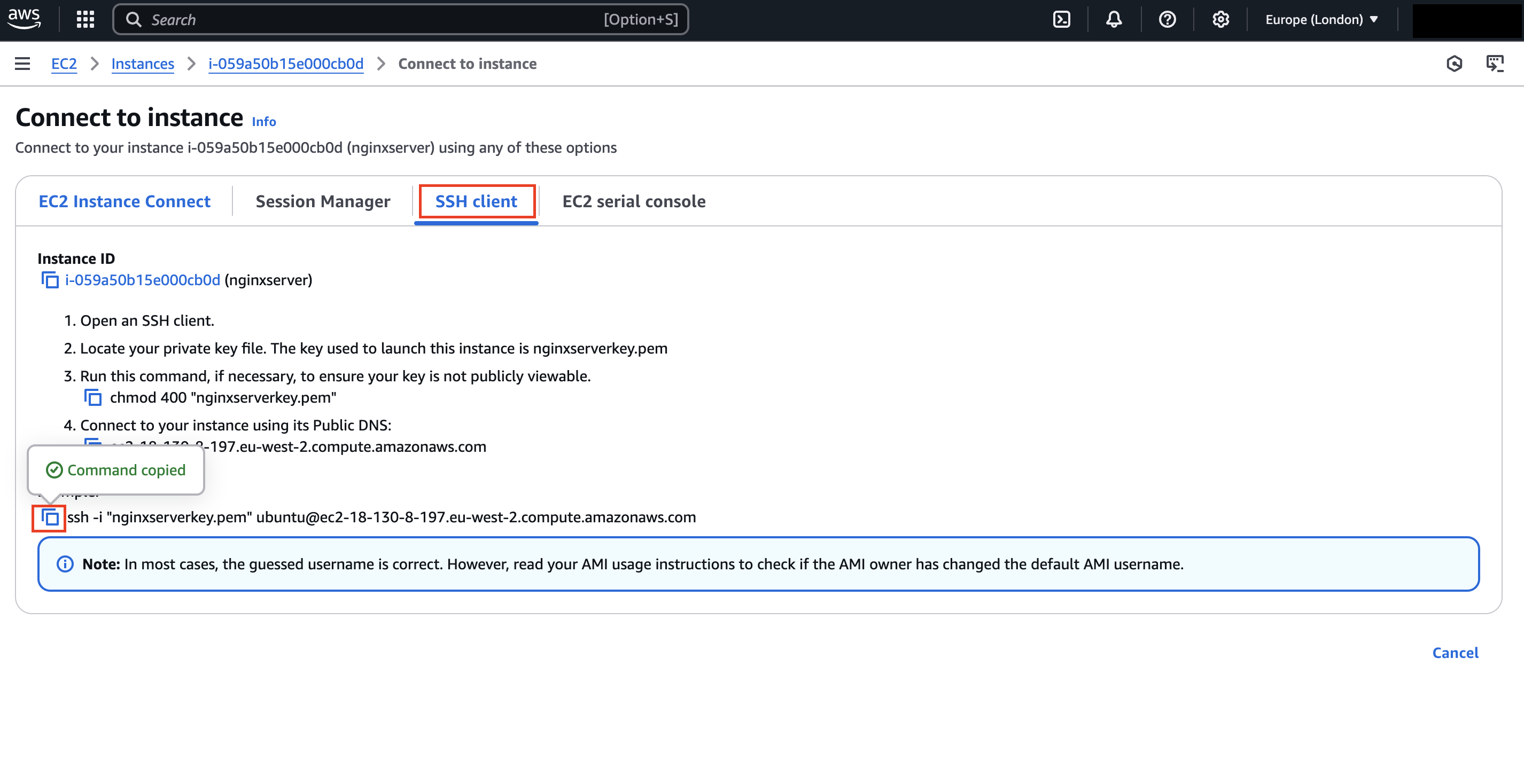Open the AWS services grid menu
The width and height of the screenshot is (1524, 784).
tap(86, 20)
